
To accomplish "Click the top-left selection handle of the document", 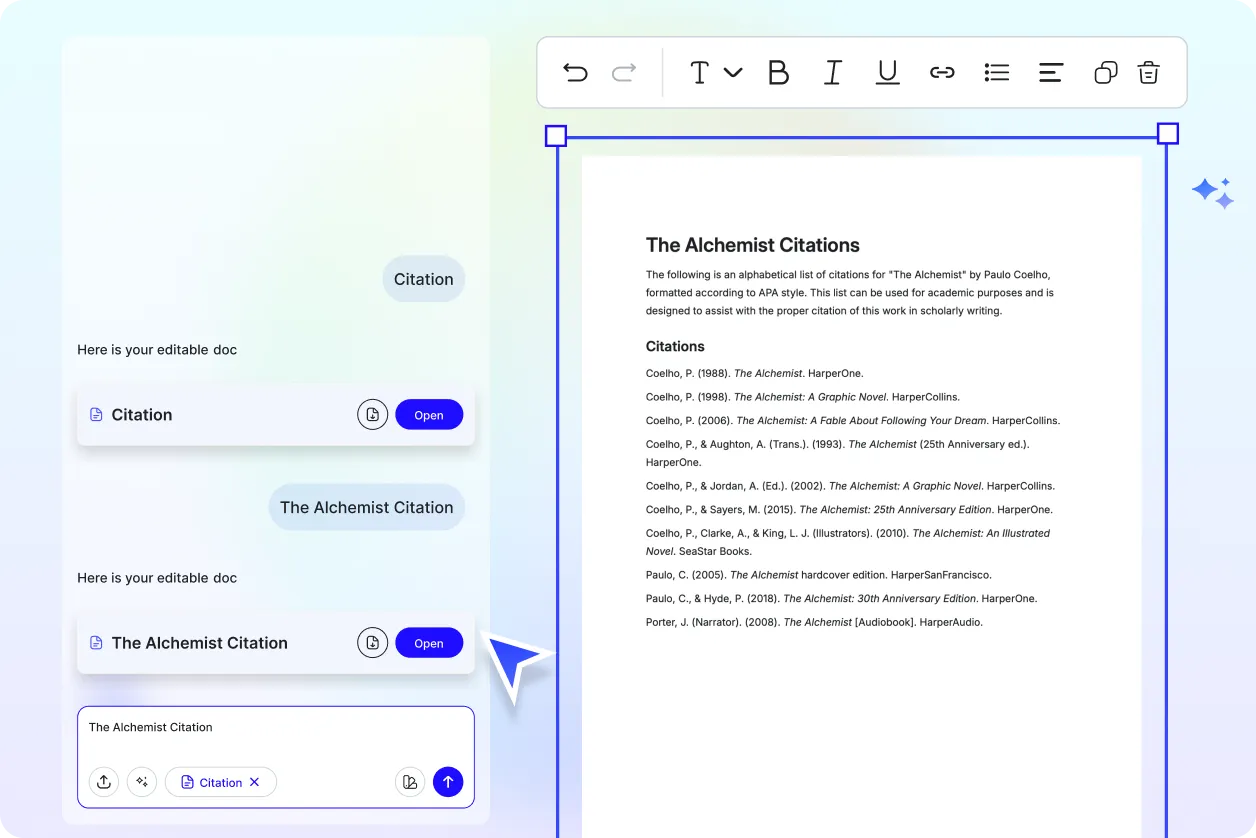I will point(556,136).
